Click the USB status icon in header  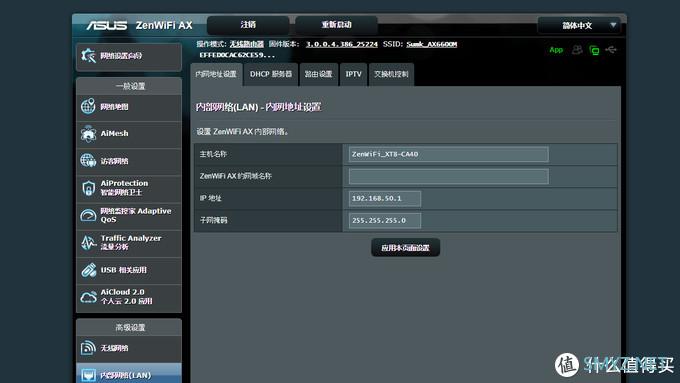coord(611,50)
